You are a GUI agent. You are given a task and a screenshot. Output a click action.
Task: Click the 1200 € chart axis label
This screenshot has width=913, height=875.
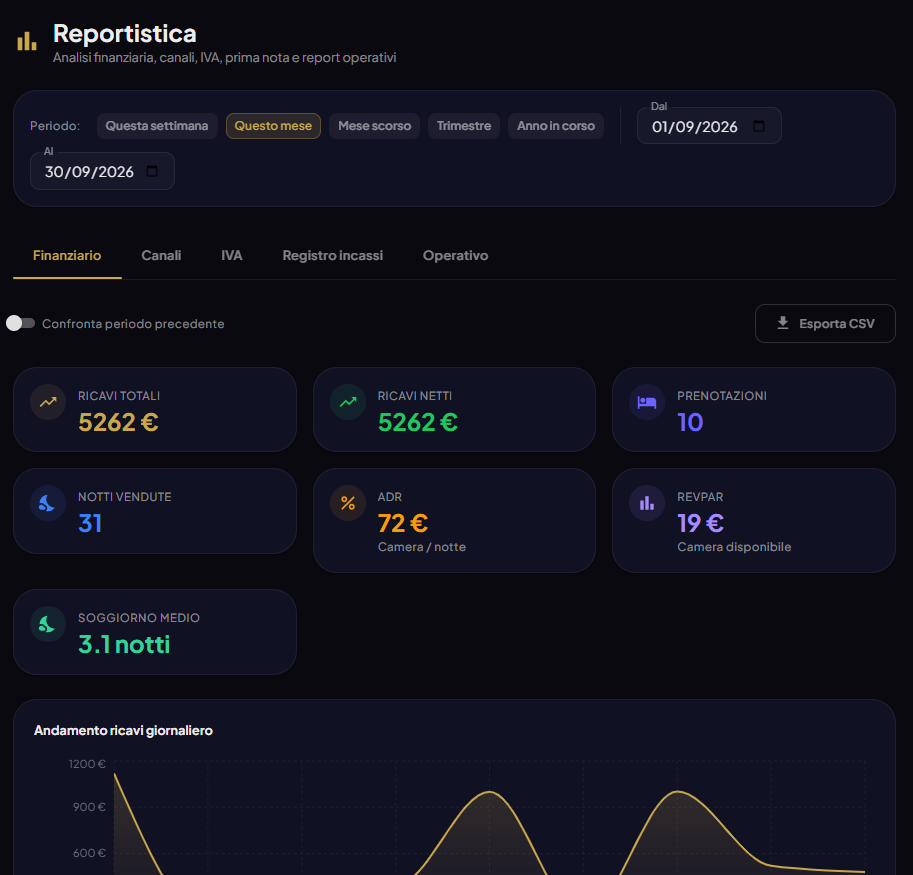[87, 764]
